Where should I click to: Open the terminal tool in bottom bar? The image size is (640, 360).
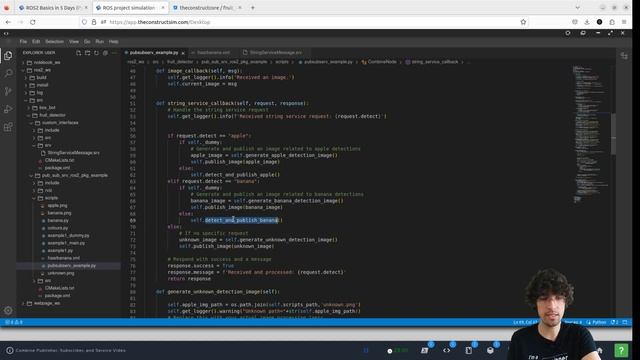tap(424, 350)
